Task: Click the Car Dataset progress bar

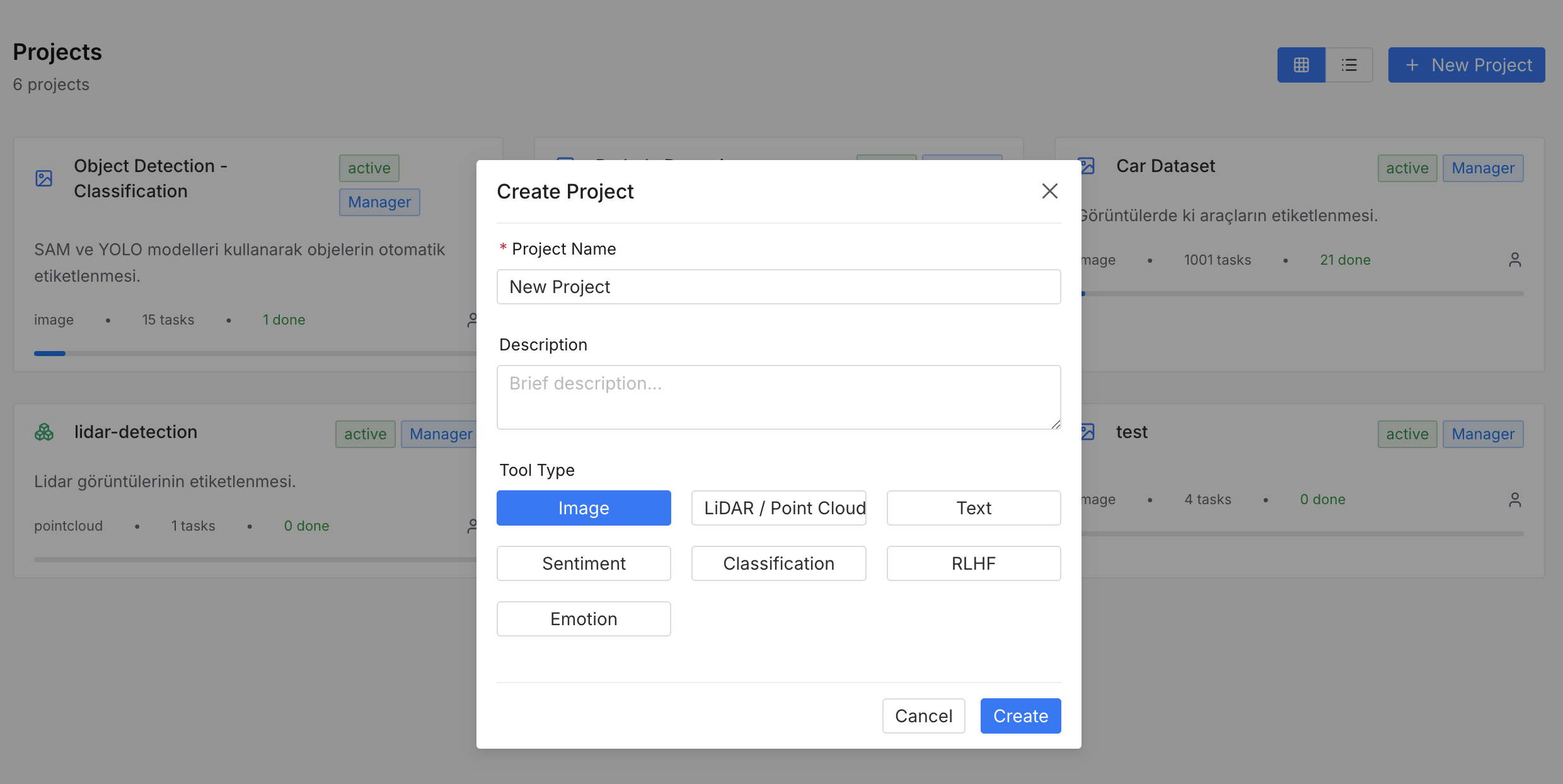Action: click(1302, 294)
